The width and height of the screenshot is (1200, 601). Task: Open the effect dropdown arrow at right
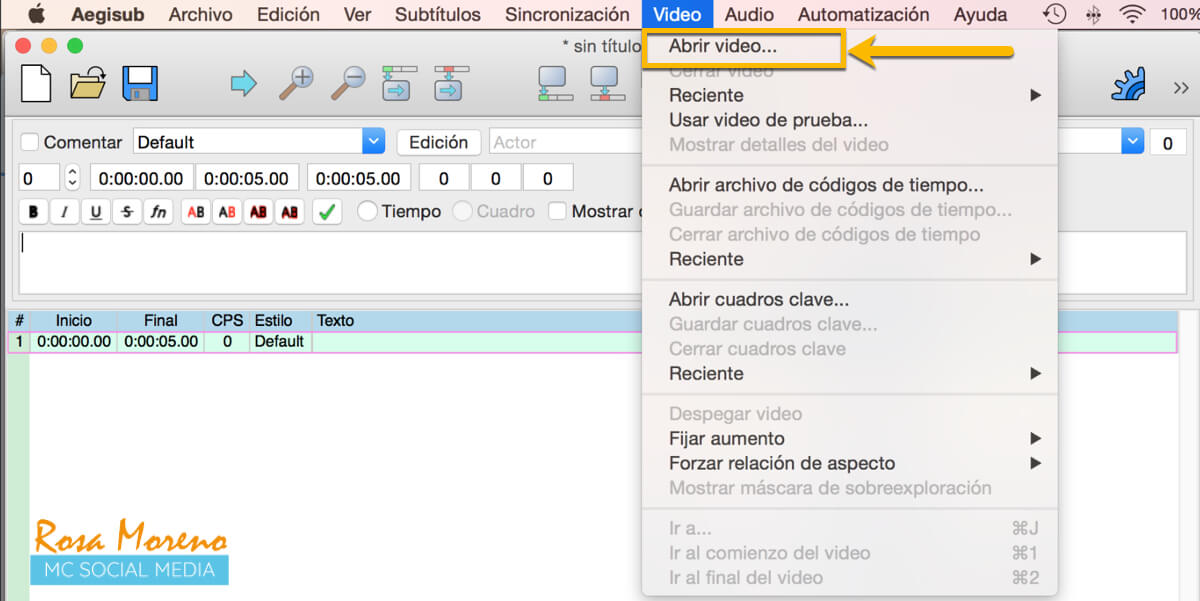(x=1132, y=142)
